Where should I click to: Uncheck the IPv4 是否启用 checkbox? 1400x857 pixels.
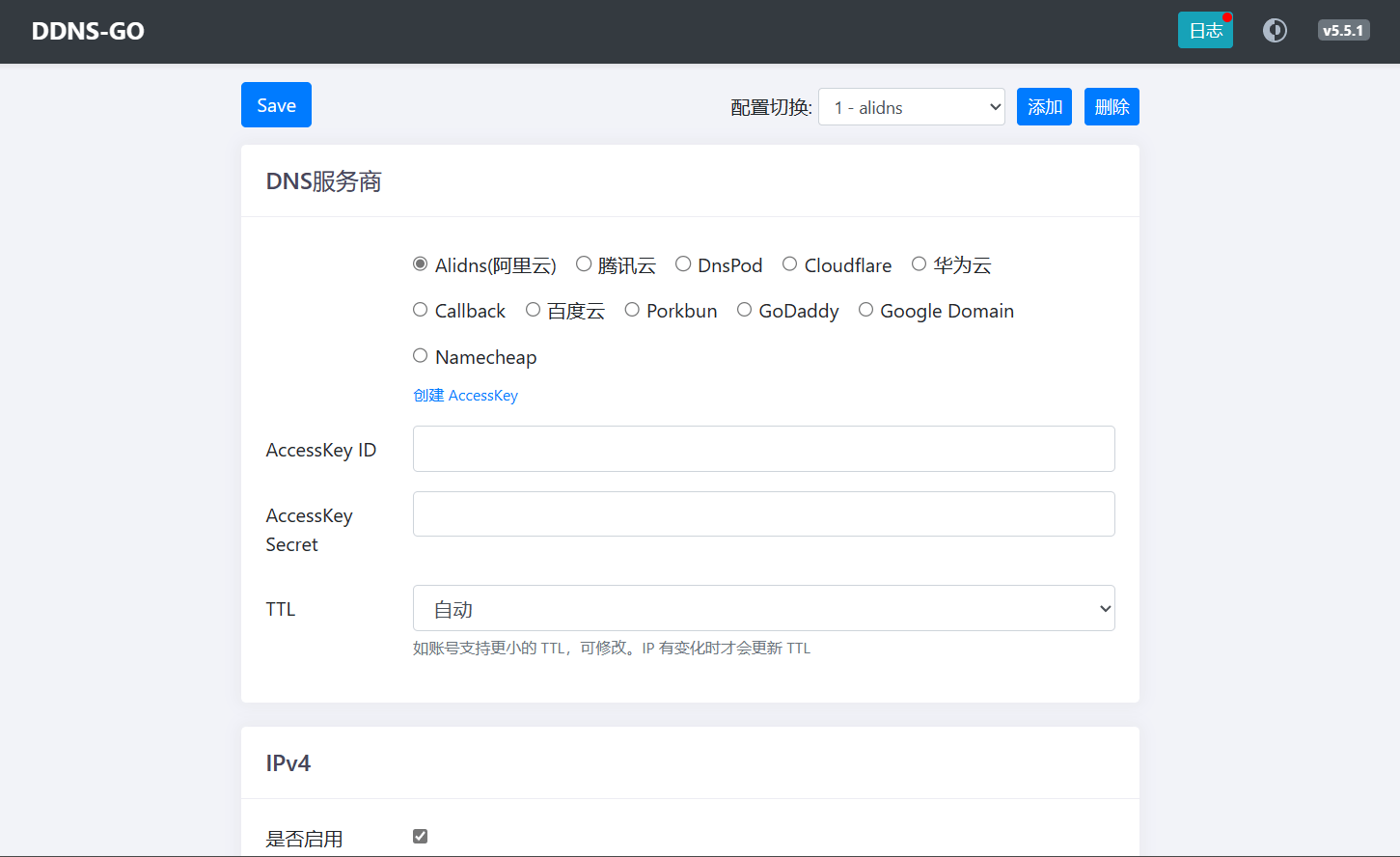(x=421, y=837)
